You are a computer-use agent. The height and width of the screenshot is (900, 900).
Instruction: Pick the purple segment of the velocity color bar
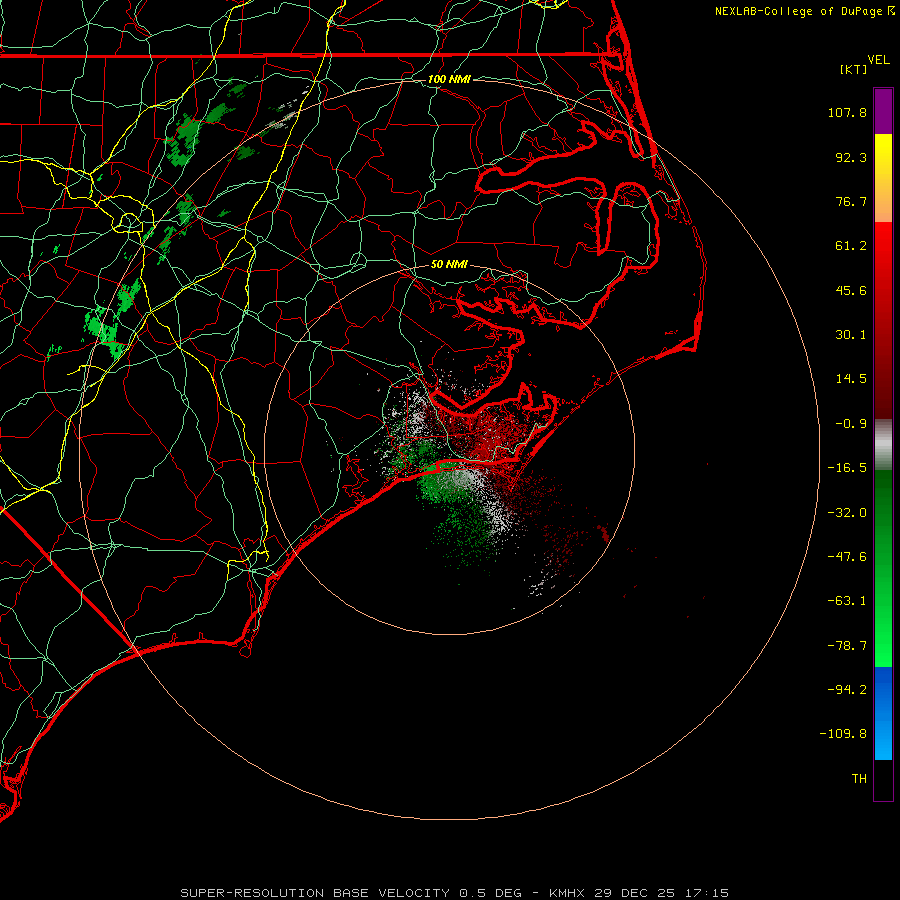tap(883, 112)
